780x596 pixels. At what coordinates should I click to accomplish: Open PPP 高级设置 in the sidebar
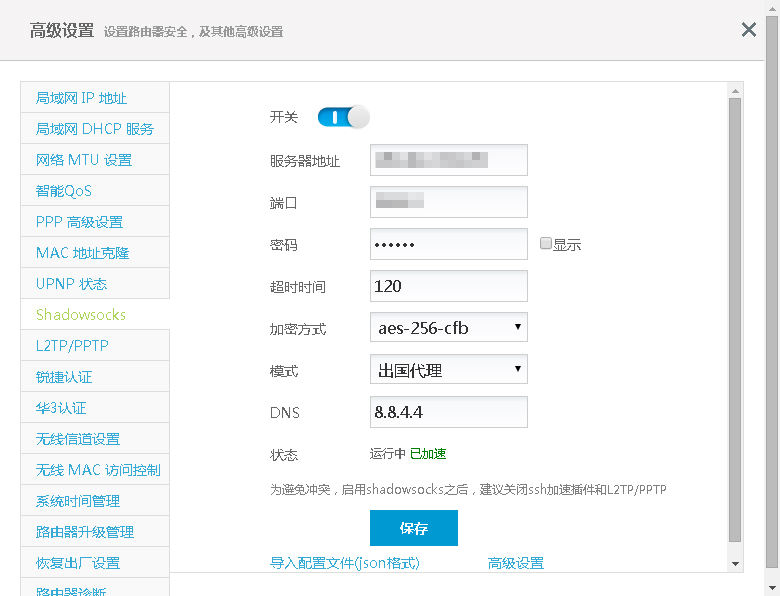click(95, 221)
